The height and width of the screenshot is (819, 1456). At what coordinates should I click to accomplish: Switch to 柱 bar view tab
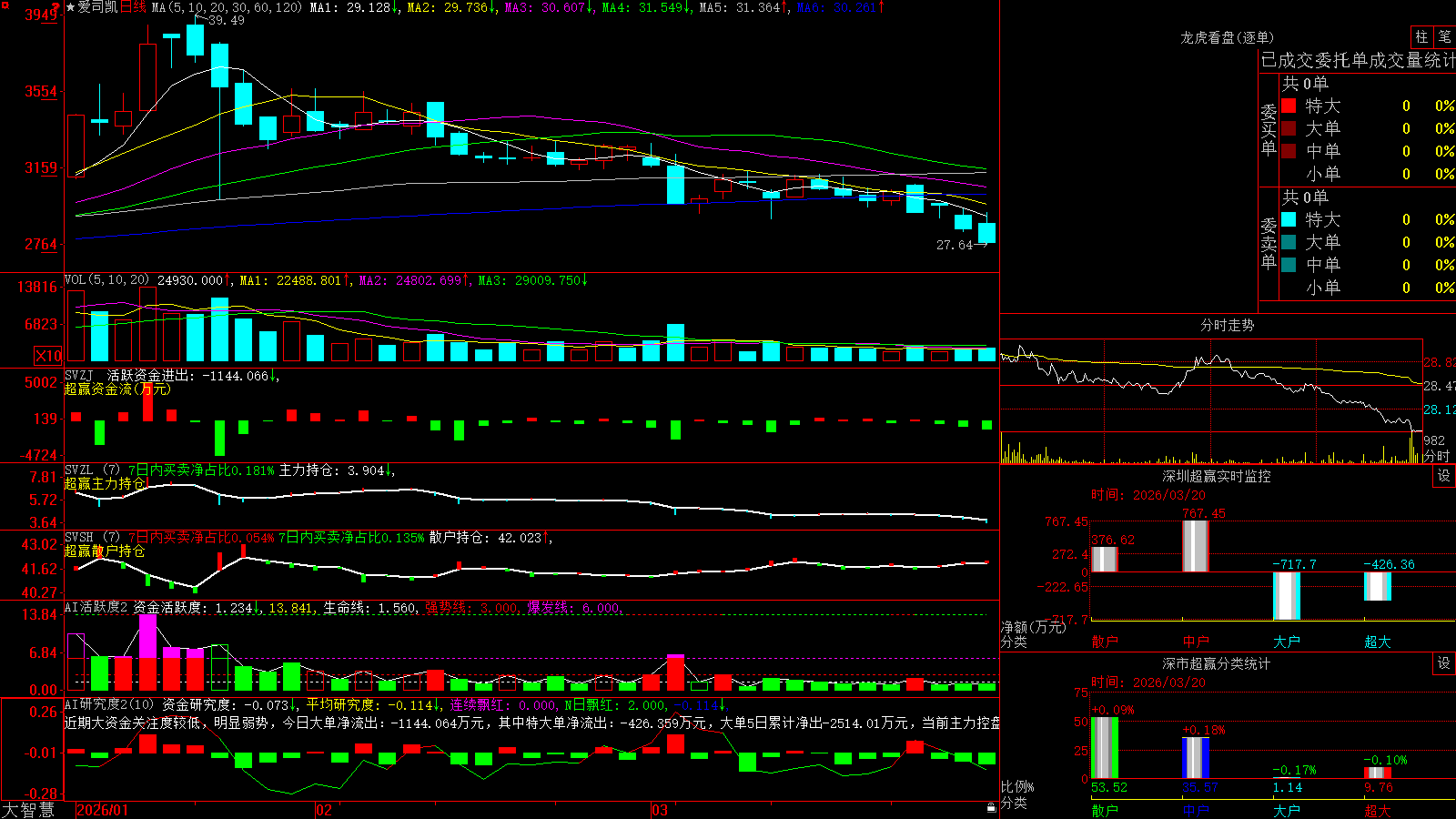pyautogui.click(x=1421, y=37)
